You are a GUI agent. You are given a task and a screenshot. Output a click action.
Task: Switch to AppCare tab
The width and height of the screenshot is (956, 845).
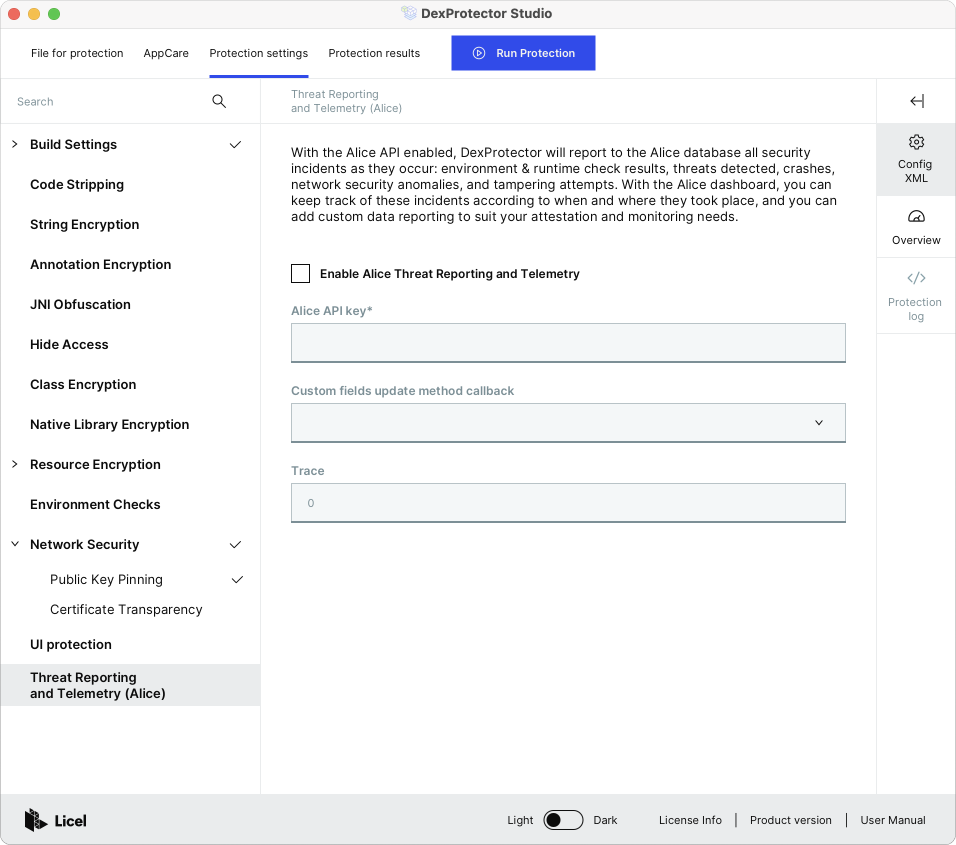coord(166,53)
